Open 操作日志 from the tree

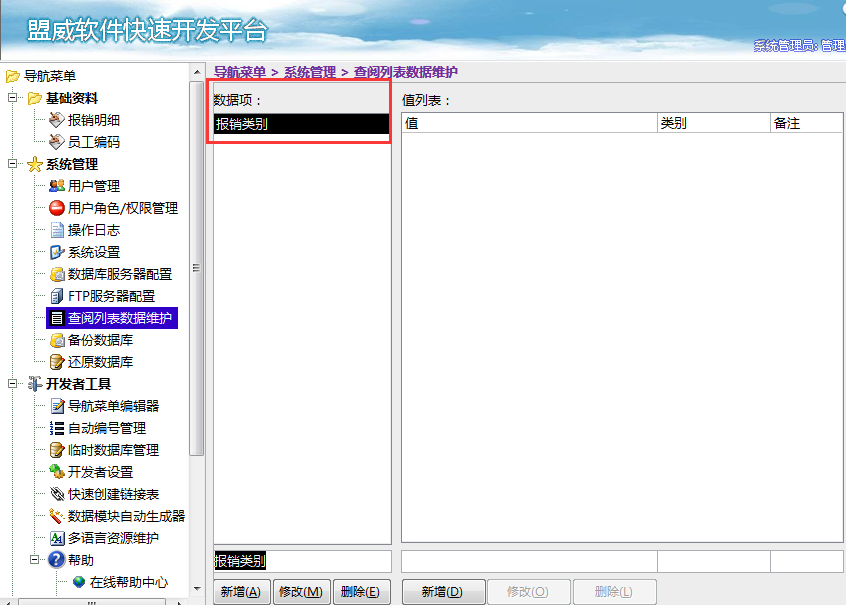click(x=94, y=230)
